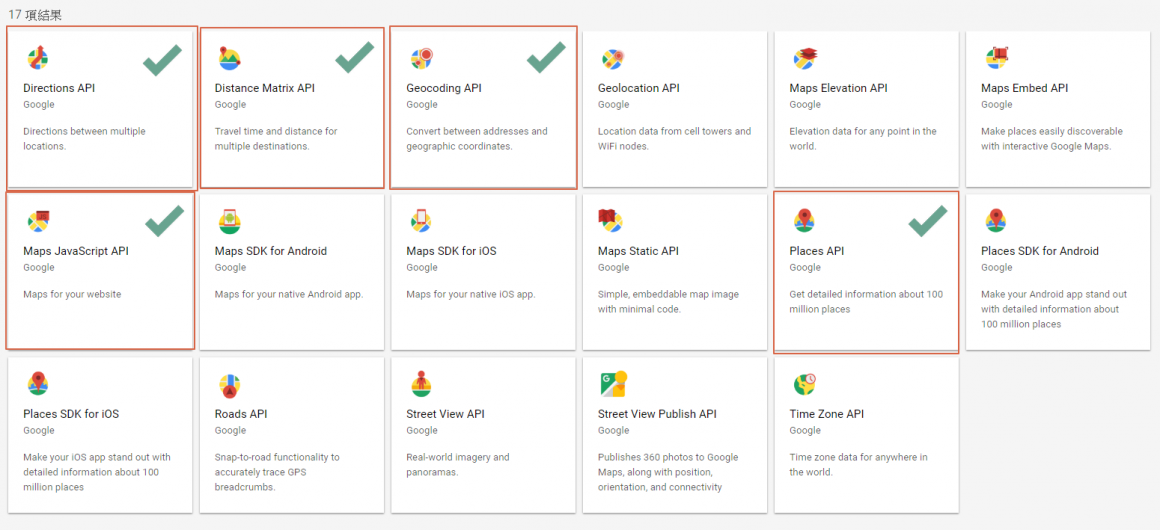Click the Maps SDK for Android icon
The image size is (1160, 530).
coord(229,221)
